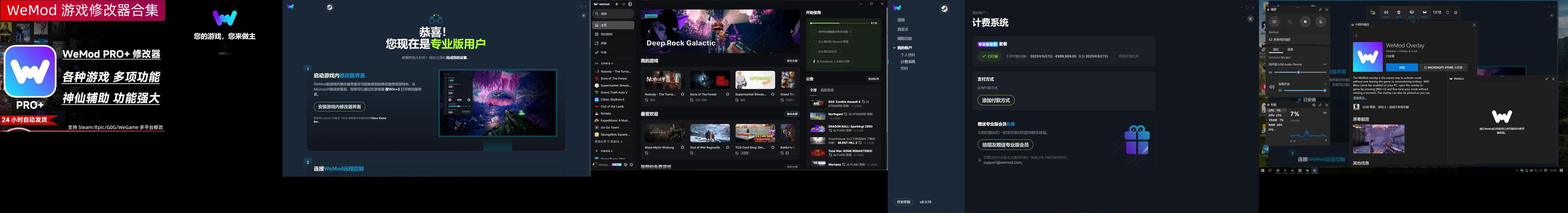1568x213 pixels.
Task: Switch to 我的游戏 tab under announcements
Action: coord(827,90)
